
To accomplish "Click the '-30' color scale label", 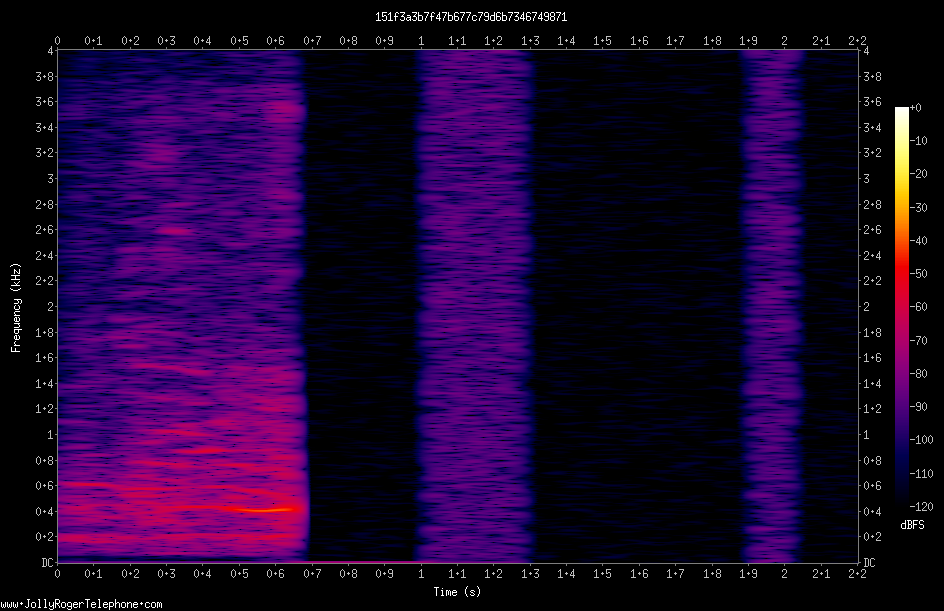I will coord(919,208).
